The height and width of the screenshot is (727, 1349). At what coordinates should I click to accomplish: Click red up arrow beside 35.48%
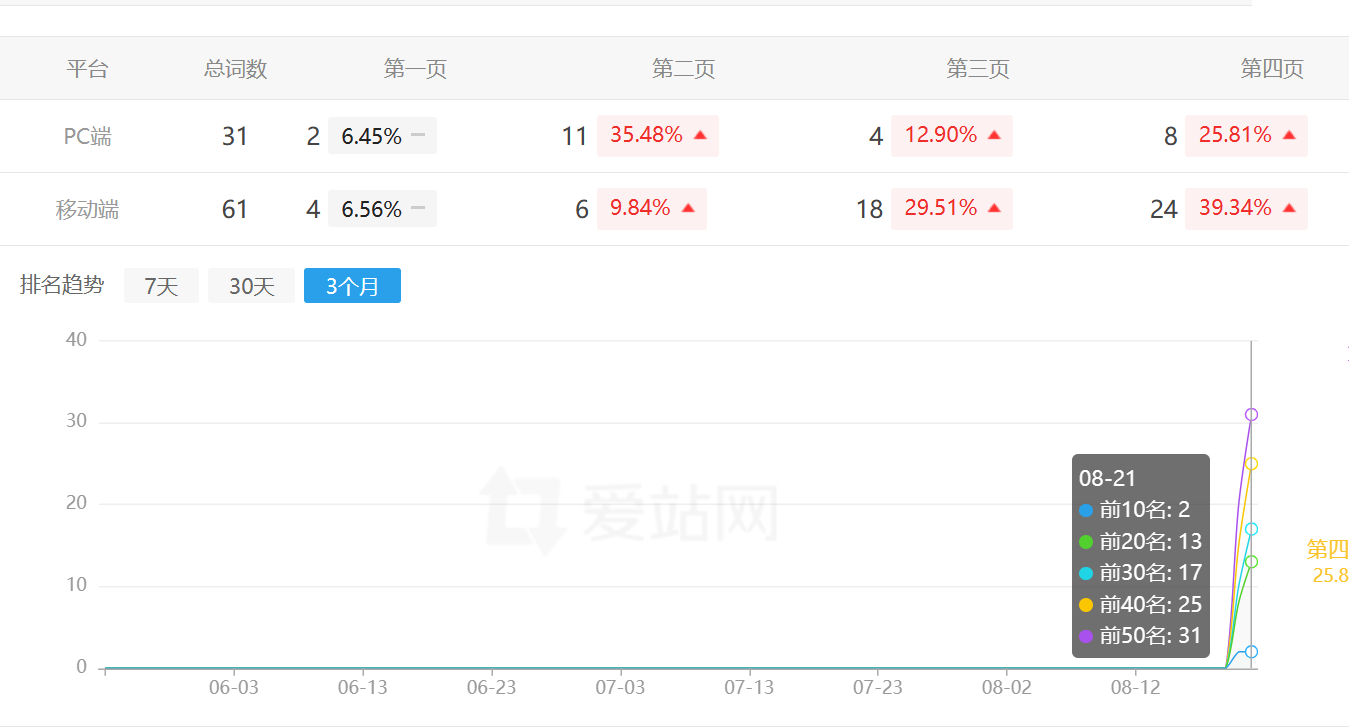(700, 135)
